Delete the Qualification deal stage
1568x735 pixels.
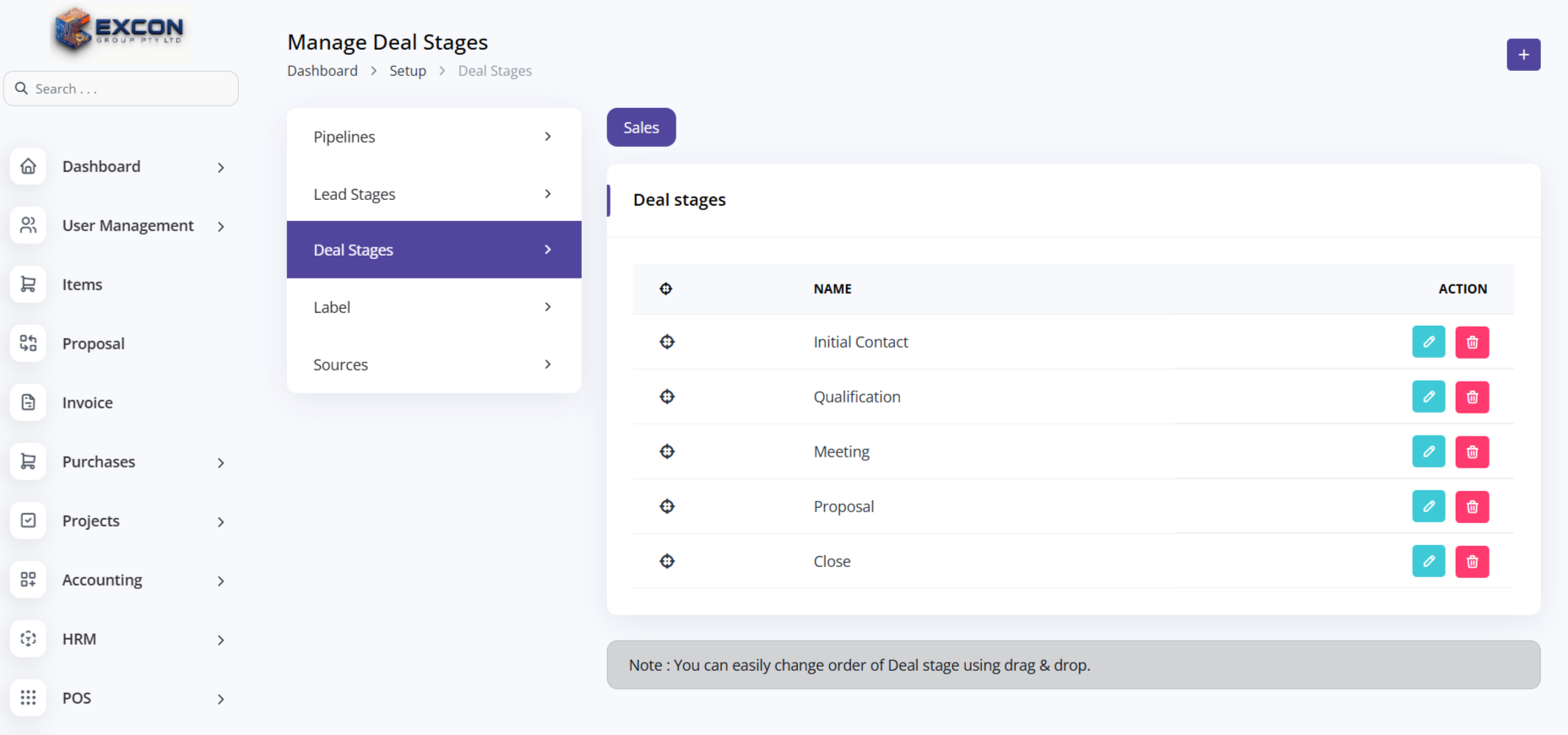pyautogui.click(x=1472, y=397)
